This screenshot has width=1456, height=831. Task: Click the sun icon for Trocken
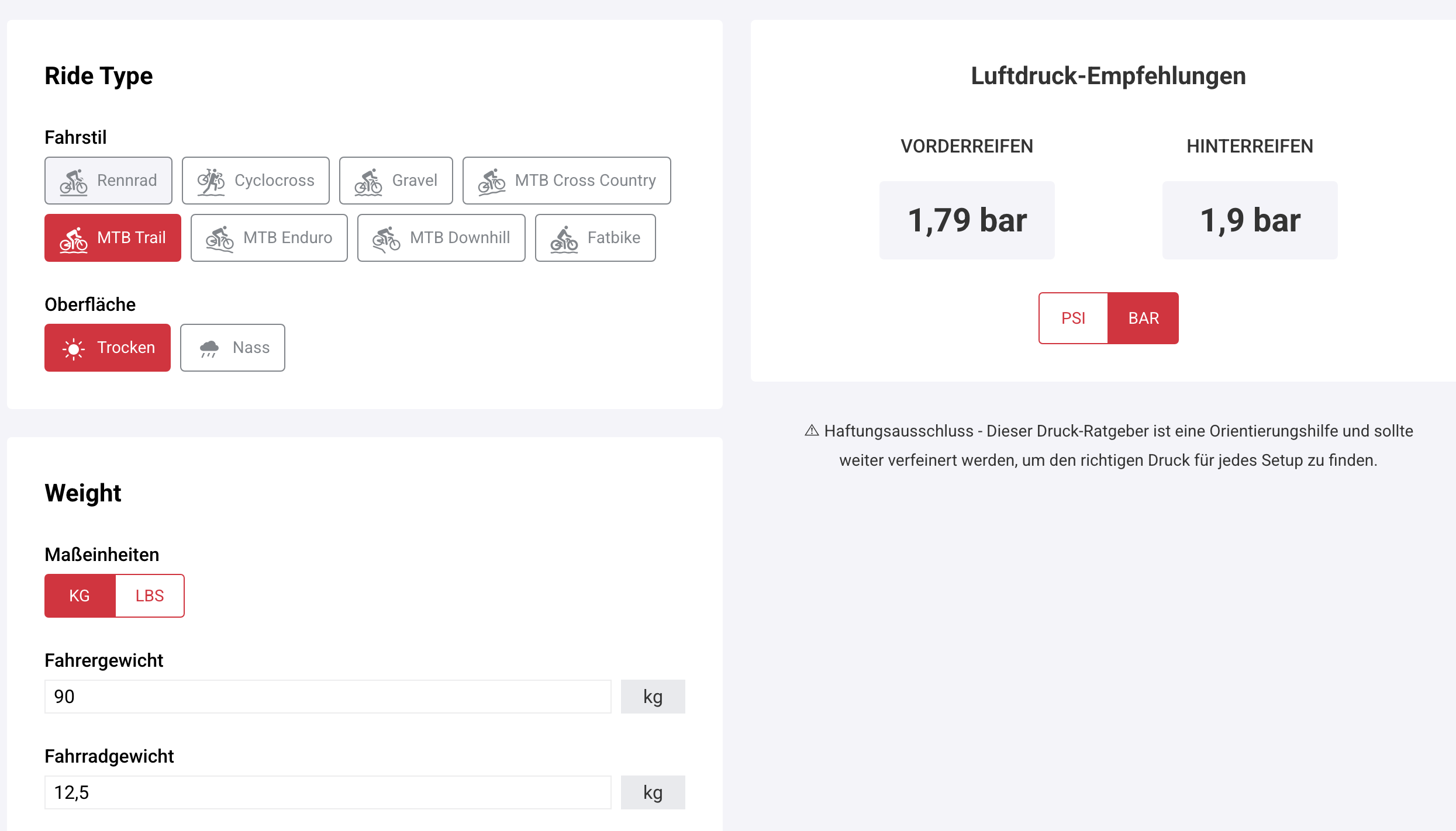coord(74,349)
